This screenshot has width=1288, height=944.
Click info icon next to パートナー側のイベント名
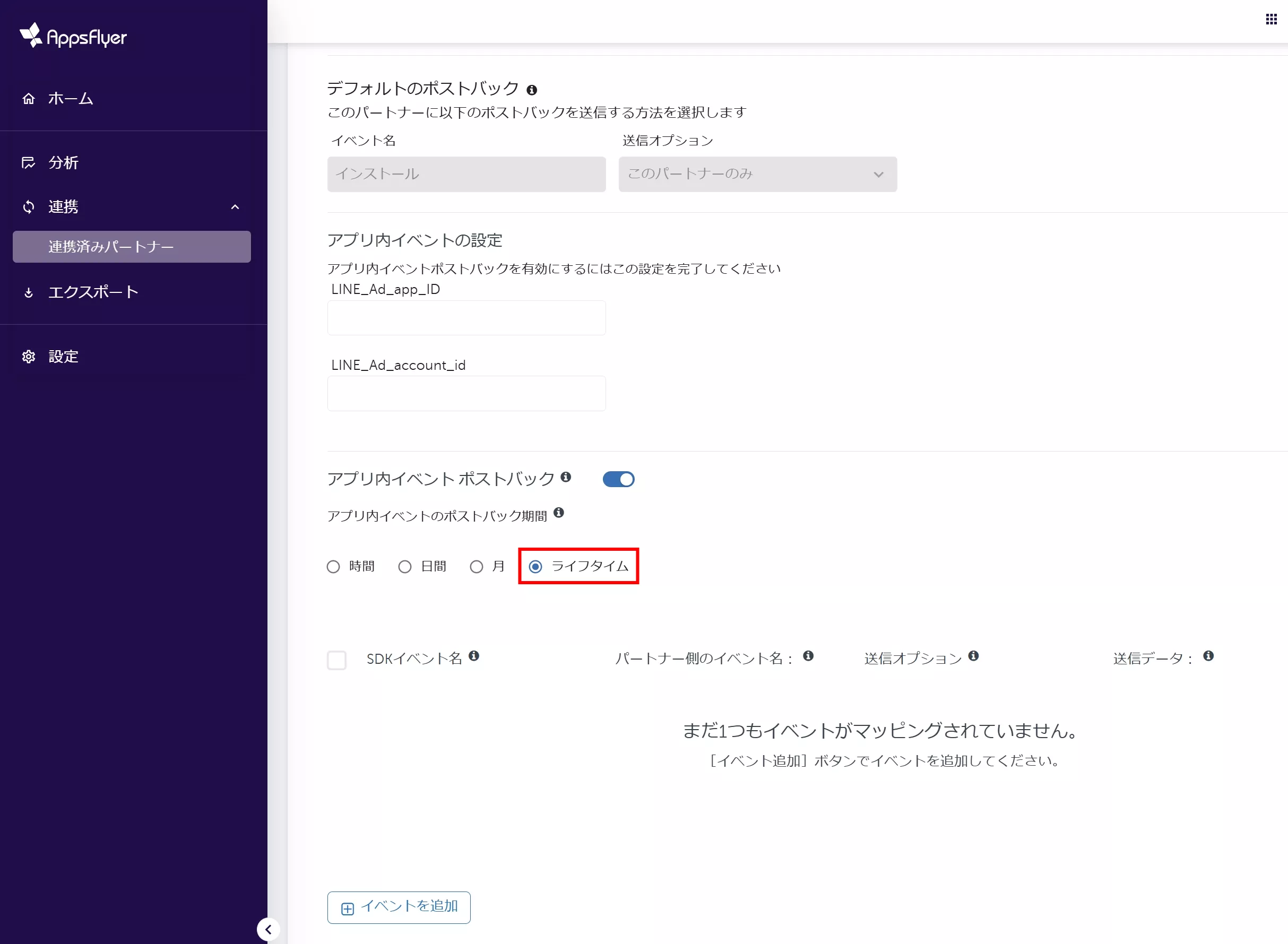coord(808,656)
